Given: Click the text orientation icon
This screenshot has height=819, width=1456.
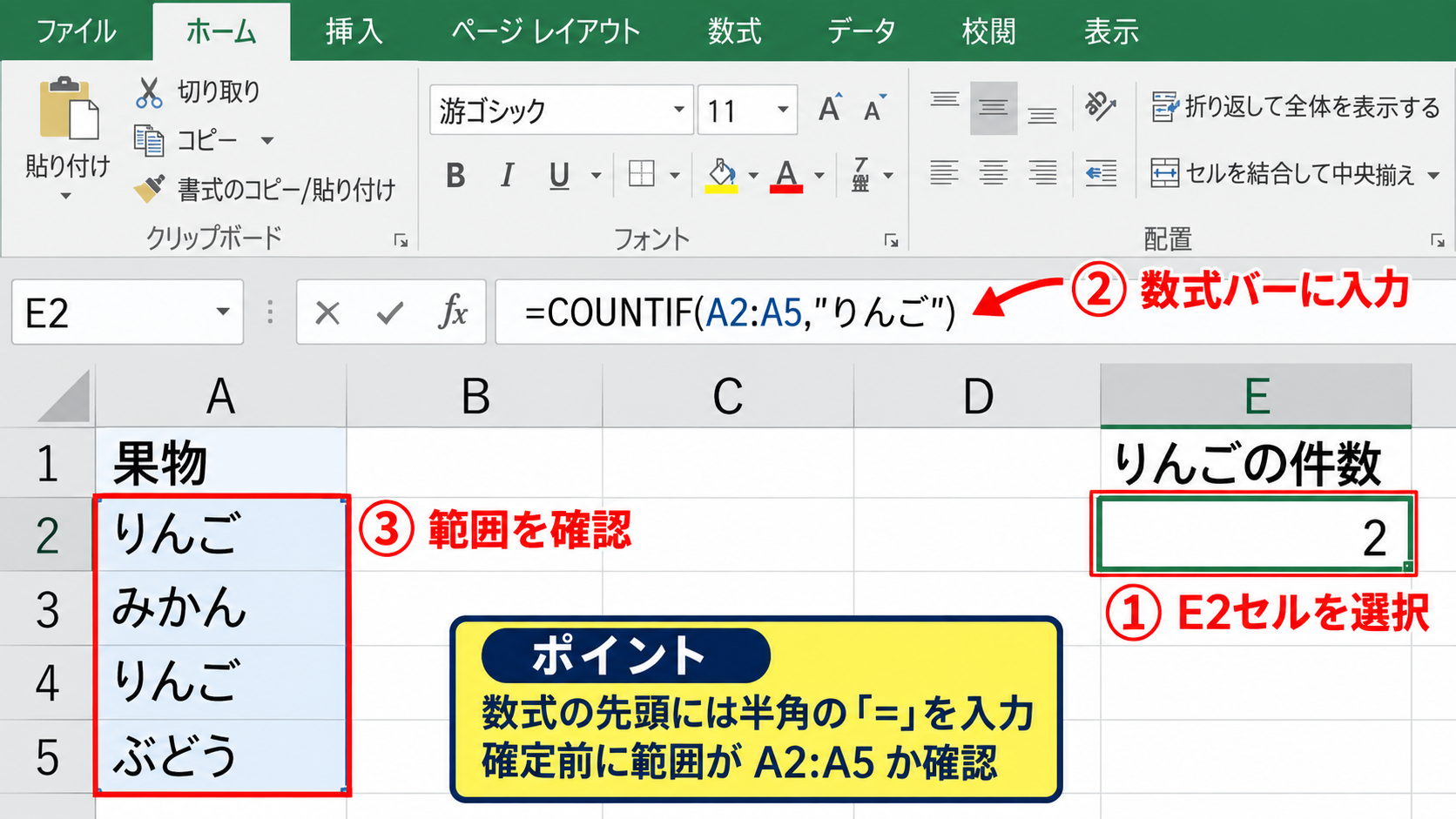Looking at the screenshot, I should coord(1100,107).
